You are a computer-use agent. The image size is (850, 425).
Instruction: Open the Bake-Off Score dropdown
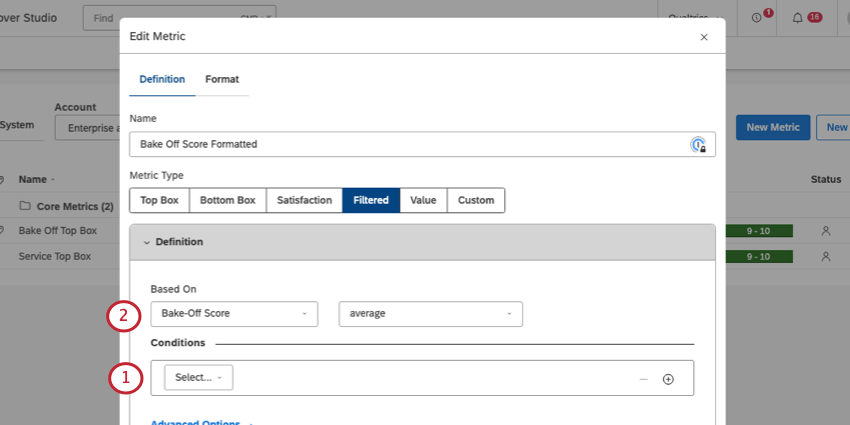pyautogui.click(x=234, y=314)
